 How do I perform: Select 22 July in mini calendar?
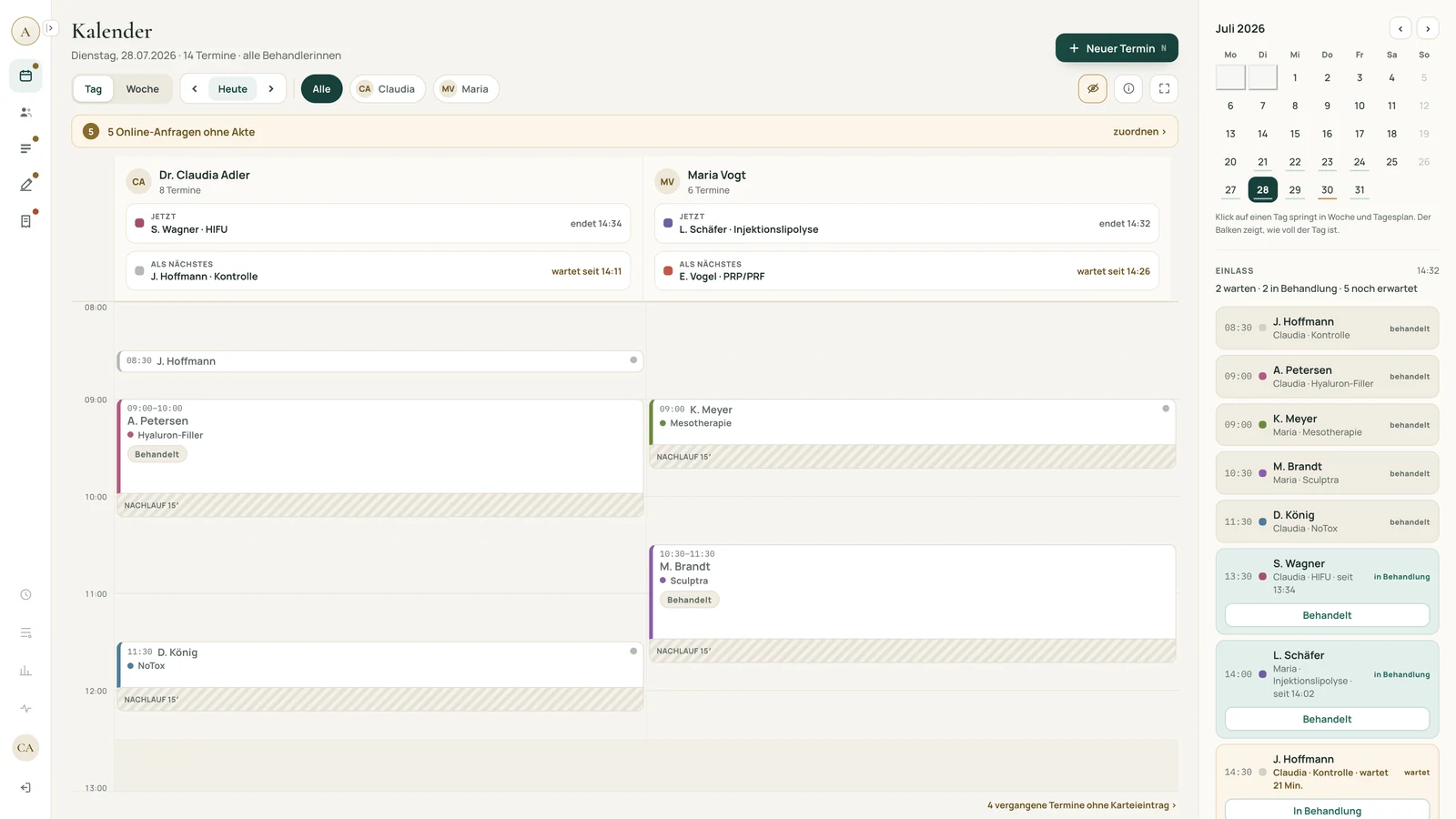tap(1295, 162)
